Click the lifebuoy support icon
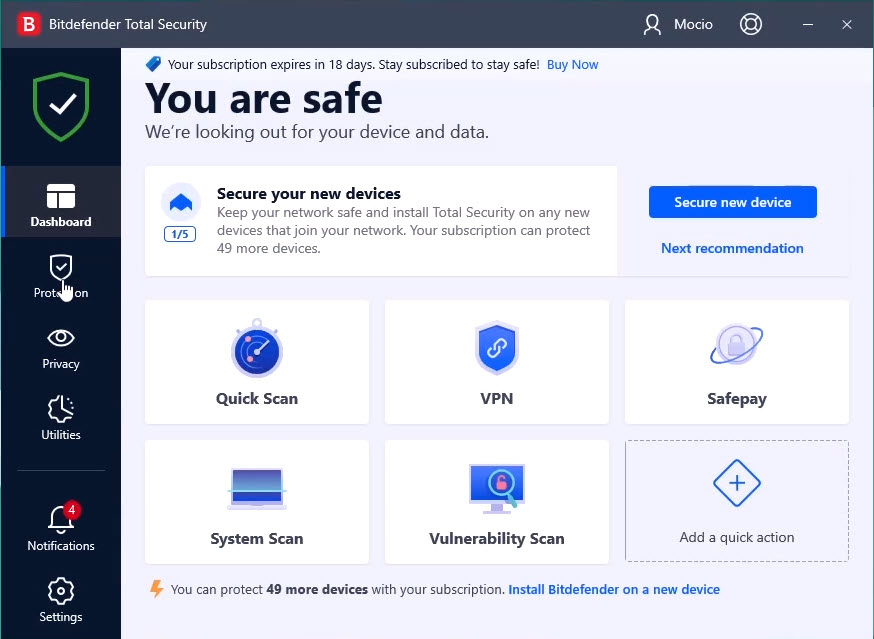 (751, 24)
